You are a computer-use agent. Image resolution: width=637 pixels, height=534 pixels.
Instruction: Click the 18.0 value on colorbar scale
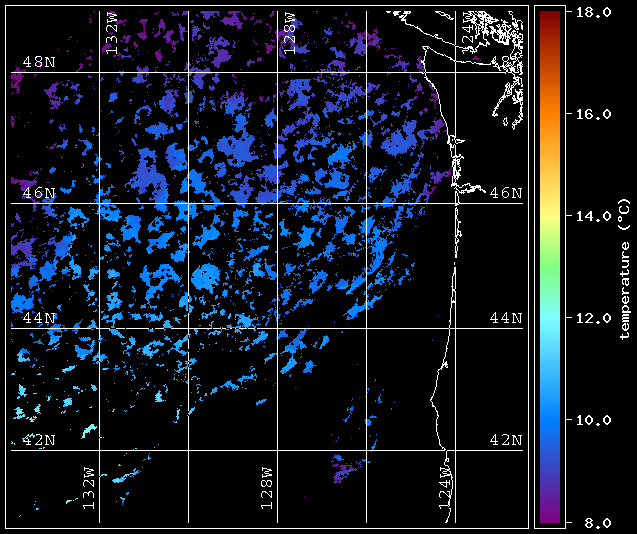tap(594, 12)
